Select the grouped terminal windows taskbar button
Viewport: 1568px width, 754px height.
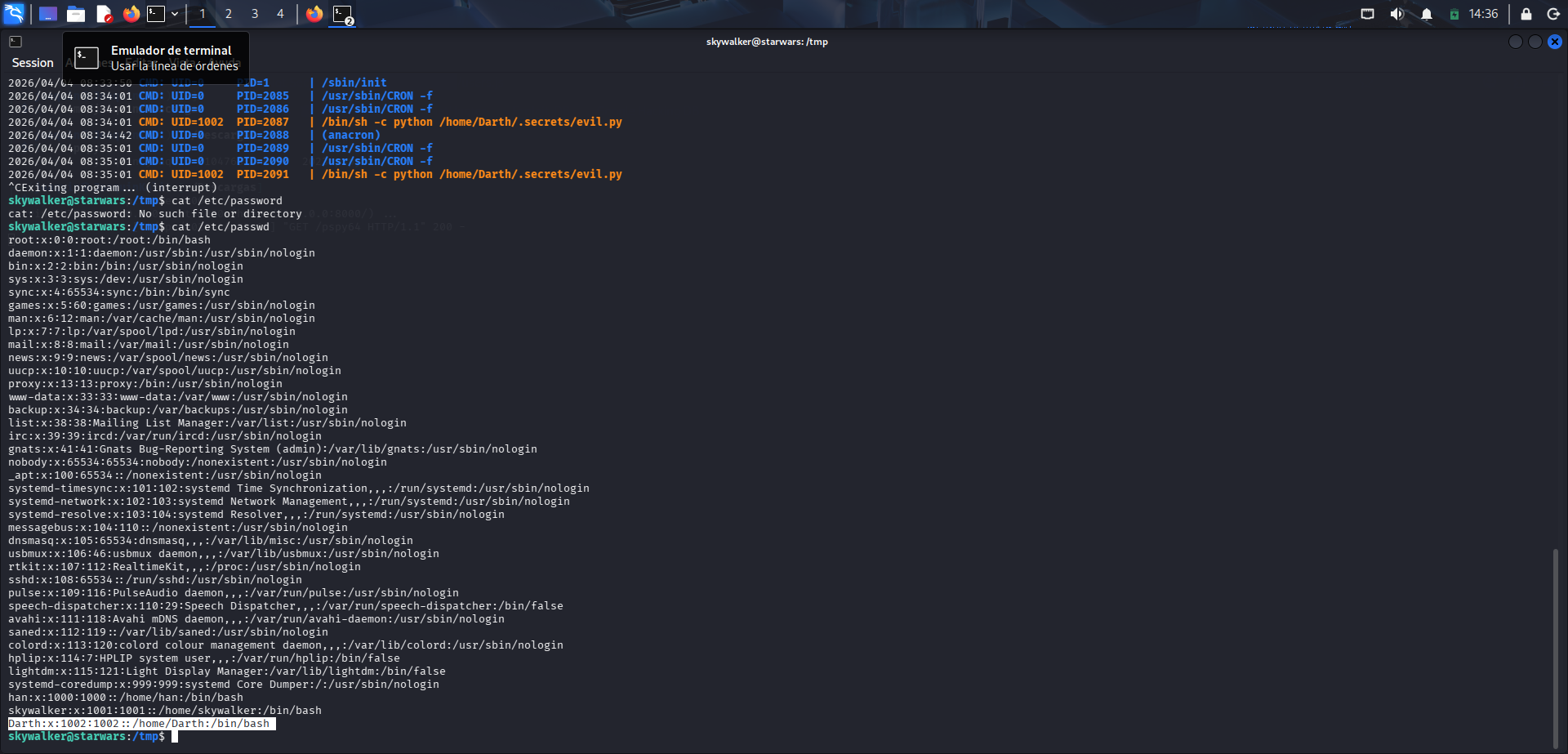pos(342,14)
